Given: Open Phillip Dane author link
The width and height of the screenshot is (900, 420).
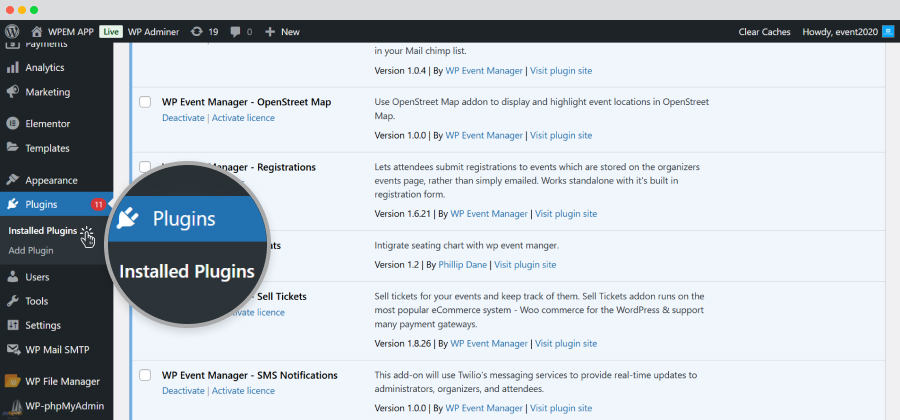Looking at the screenshot, I should pos(463,265).
